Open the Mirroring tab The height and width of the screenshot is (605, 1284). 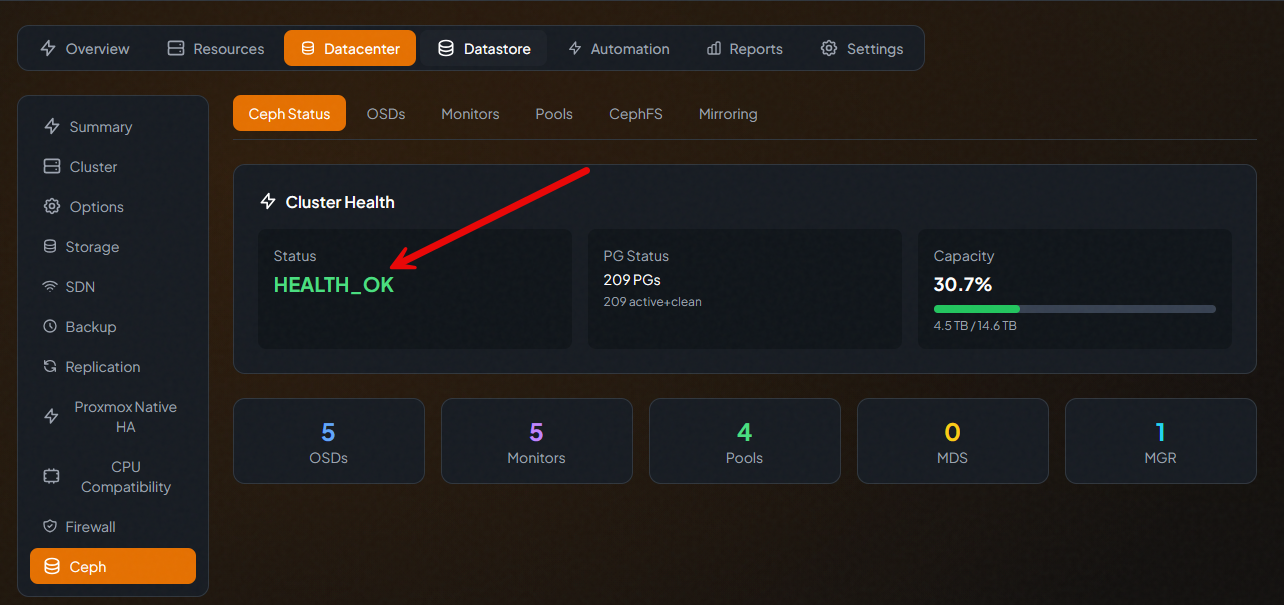[728, 113]
